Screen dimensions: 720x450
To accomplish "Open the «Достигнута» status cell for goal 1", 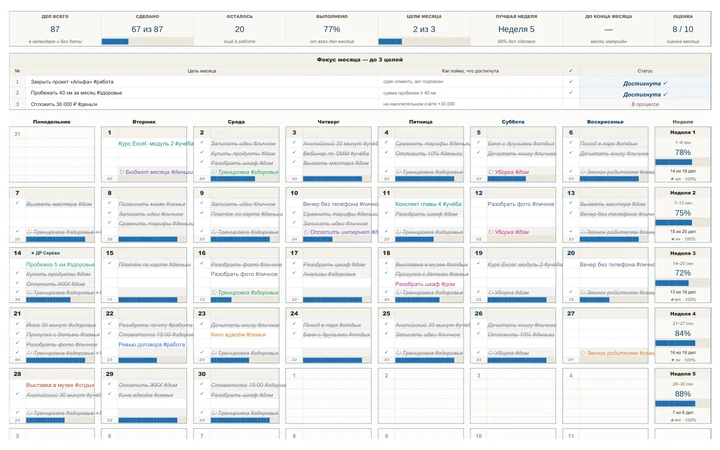I will tap(645, 83).
